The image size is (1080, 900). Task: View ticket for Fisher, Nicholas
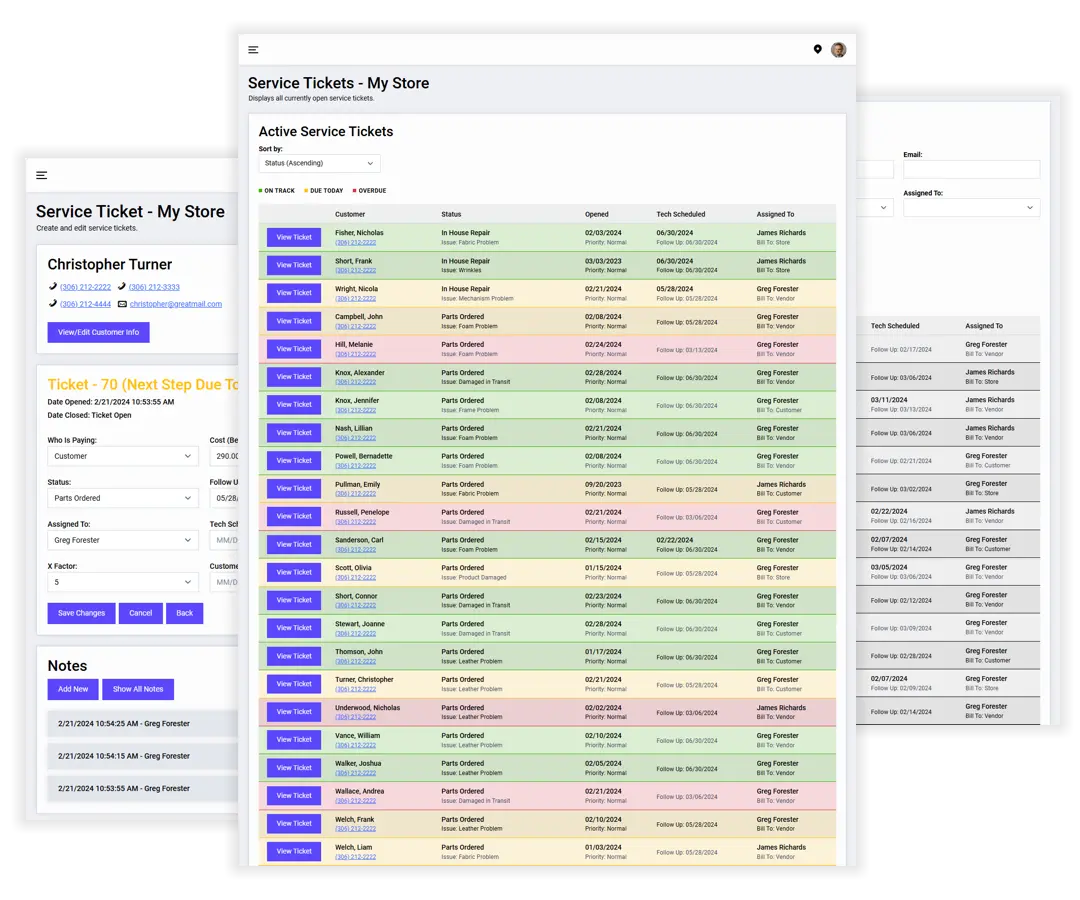tap(294, 237)
